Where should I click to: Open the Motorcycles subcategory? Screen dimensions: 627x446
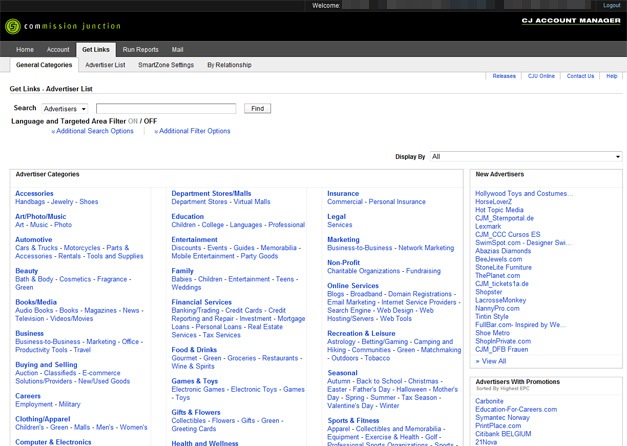tap(82, 248)
